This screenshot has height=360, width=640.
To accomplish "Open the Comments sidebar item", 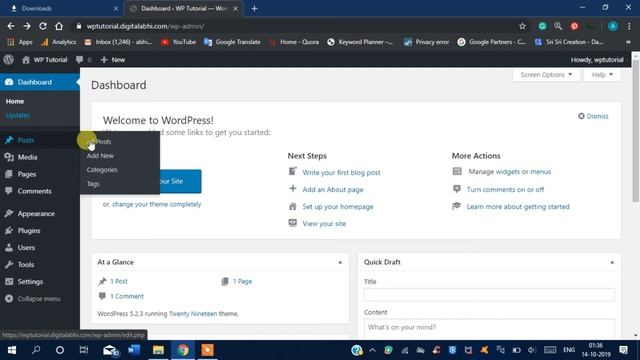I will [40, 191].
